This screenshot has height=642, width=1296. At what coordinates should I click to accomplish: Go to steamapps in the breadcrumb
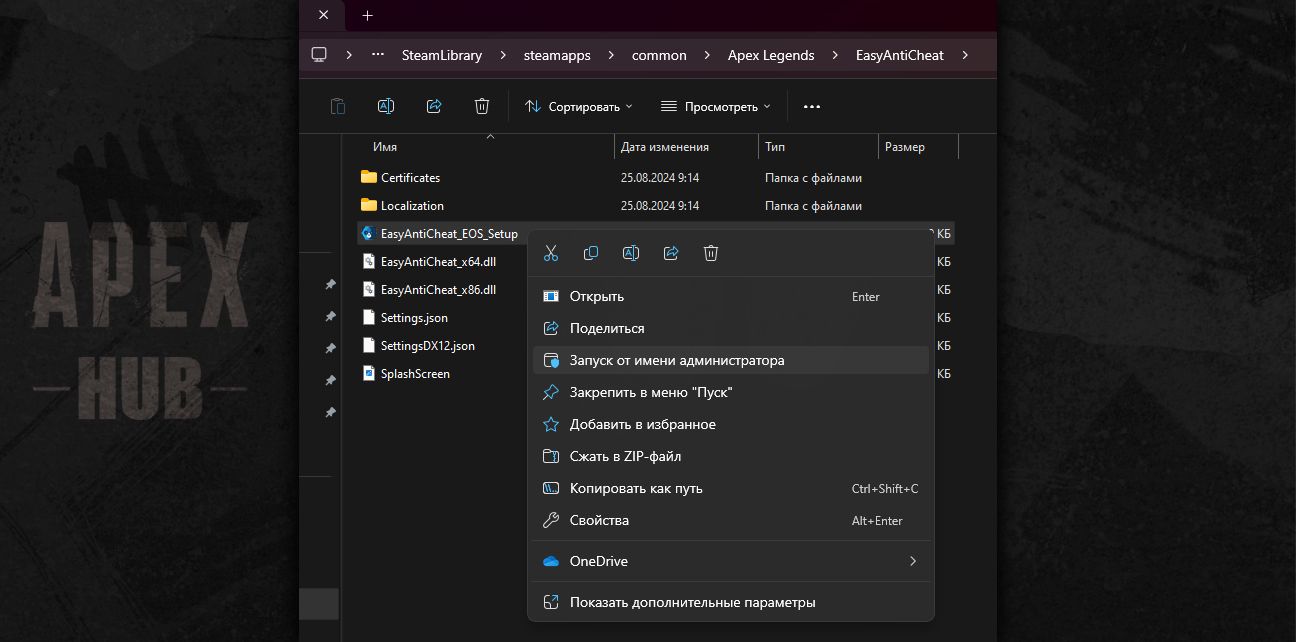coord(557,55)
